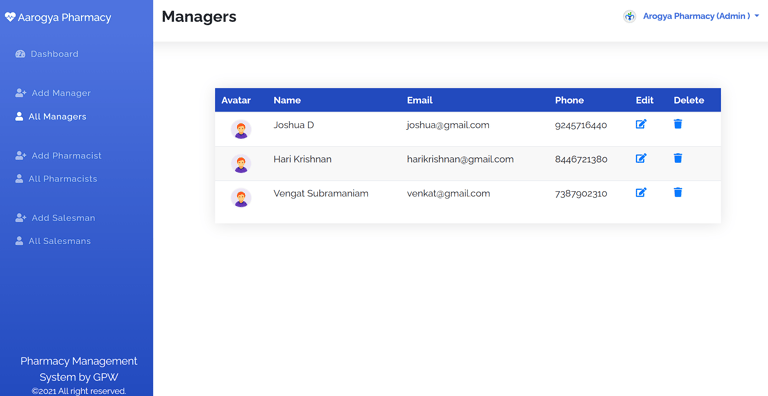The image size is (768, 396).
Task: Click the Dashboard gauge icon in sidebar
Action: (20, 54)
